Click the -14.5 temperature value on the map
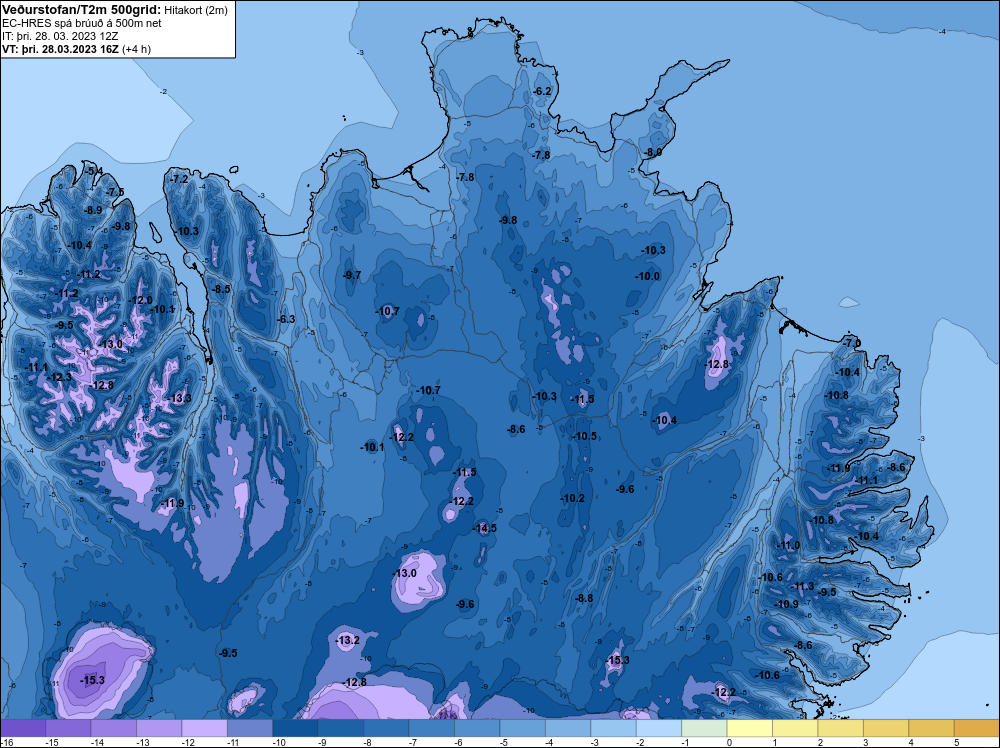The image size is (1000, 748). tap(485, 528)
